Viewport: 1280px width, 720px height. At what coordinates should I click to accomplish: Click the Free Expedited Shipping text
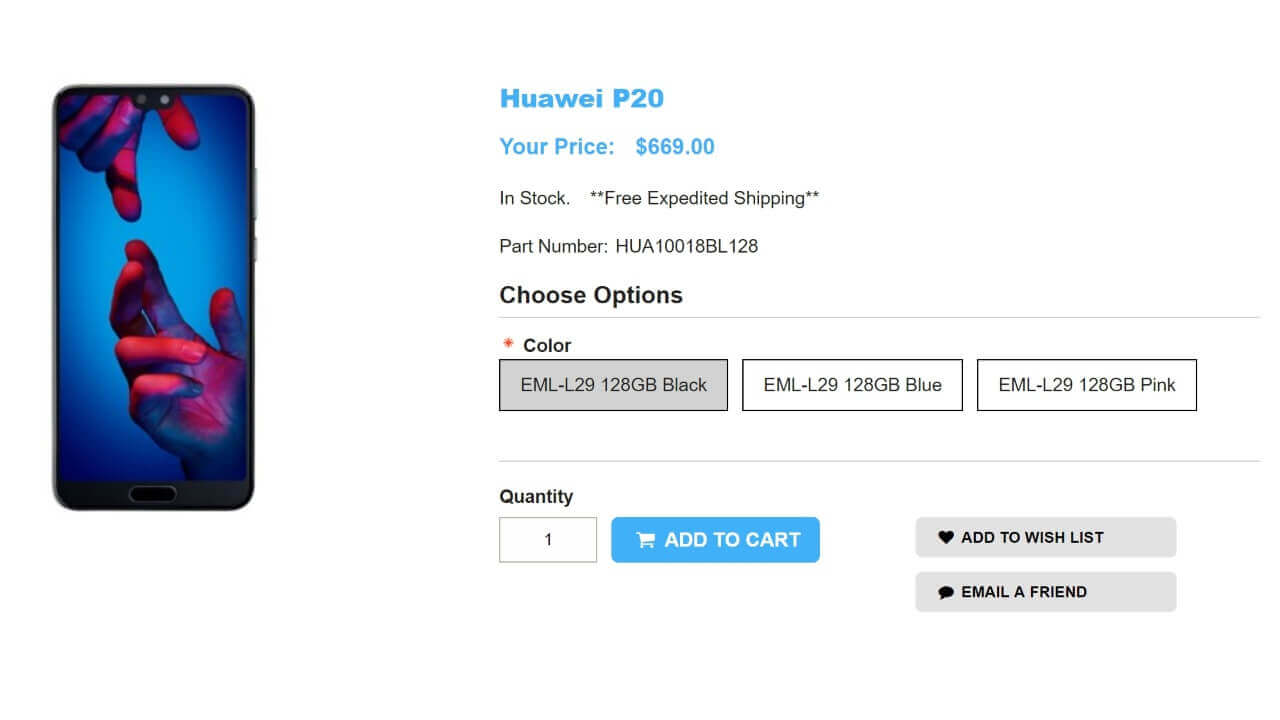(704, 198)
